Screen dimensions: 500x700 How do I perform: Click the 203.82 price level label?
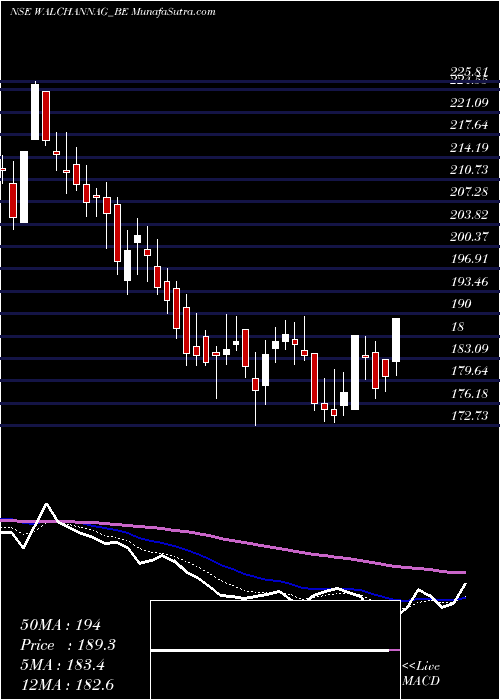469,215
